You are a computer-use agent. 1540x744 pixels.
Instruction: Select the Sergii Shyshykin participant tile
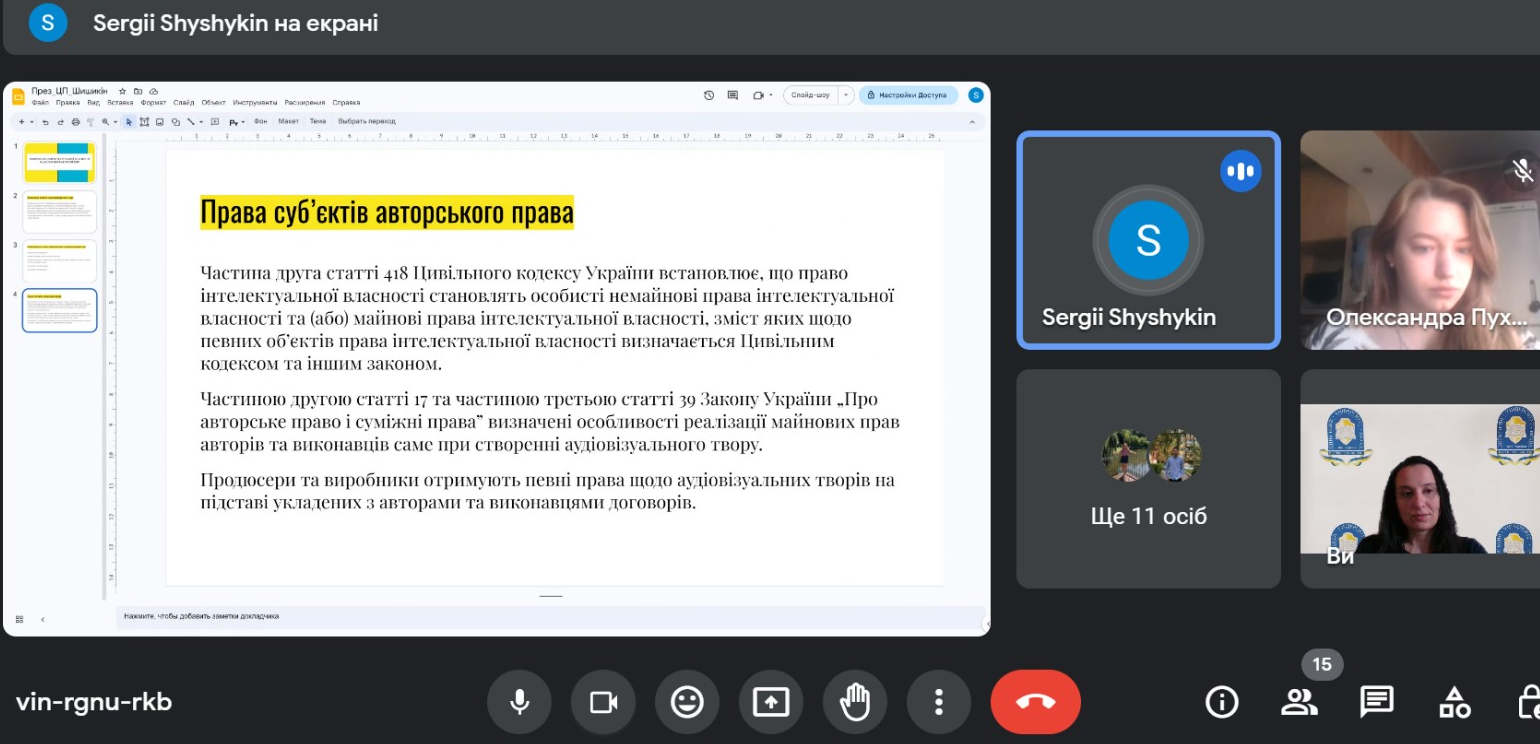1148,241
